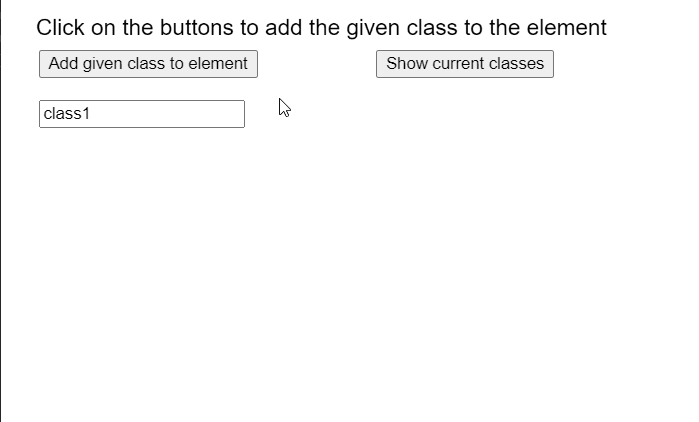Click the page heading about adding classes

click(321, 28)
